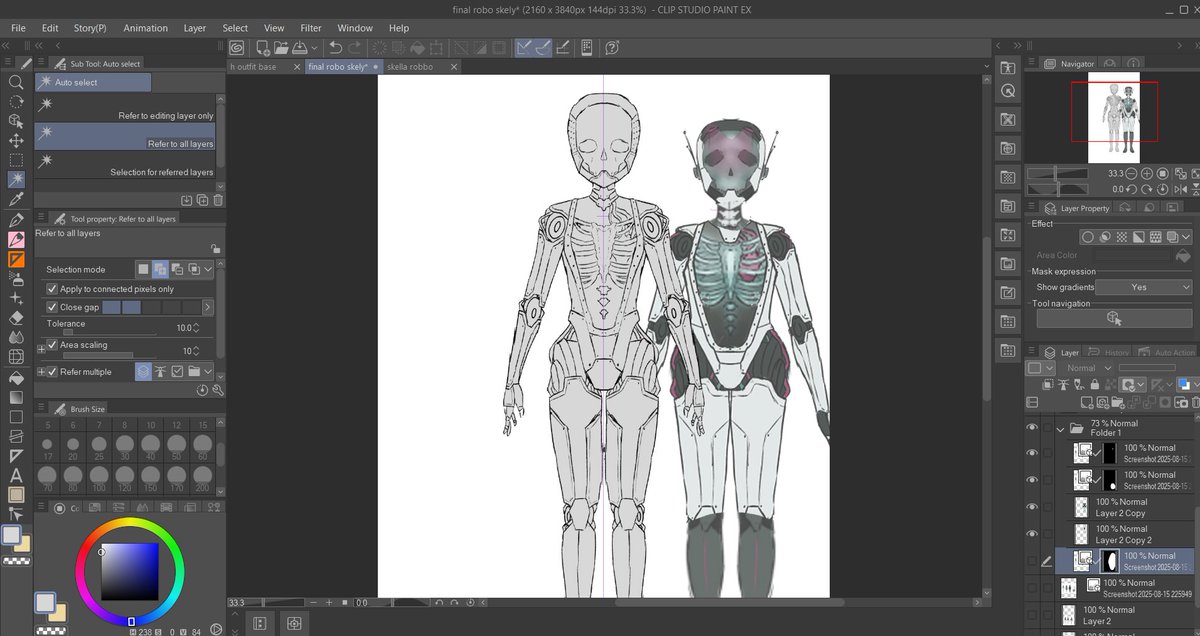Open the Refer multiple options dropdown arrow
This screenshot has height=636, width=1200.
point(208,372)
